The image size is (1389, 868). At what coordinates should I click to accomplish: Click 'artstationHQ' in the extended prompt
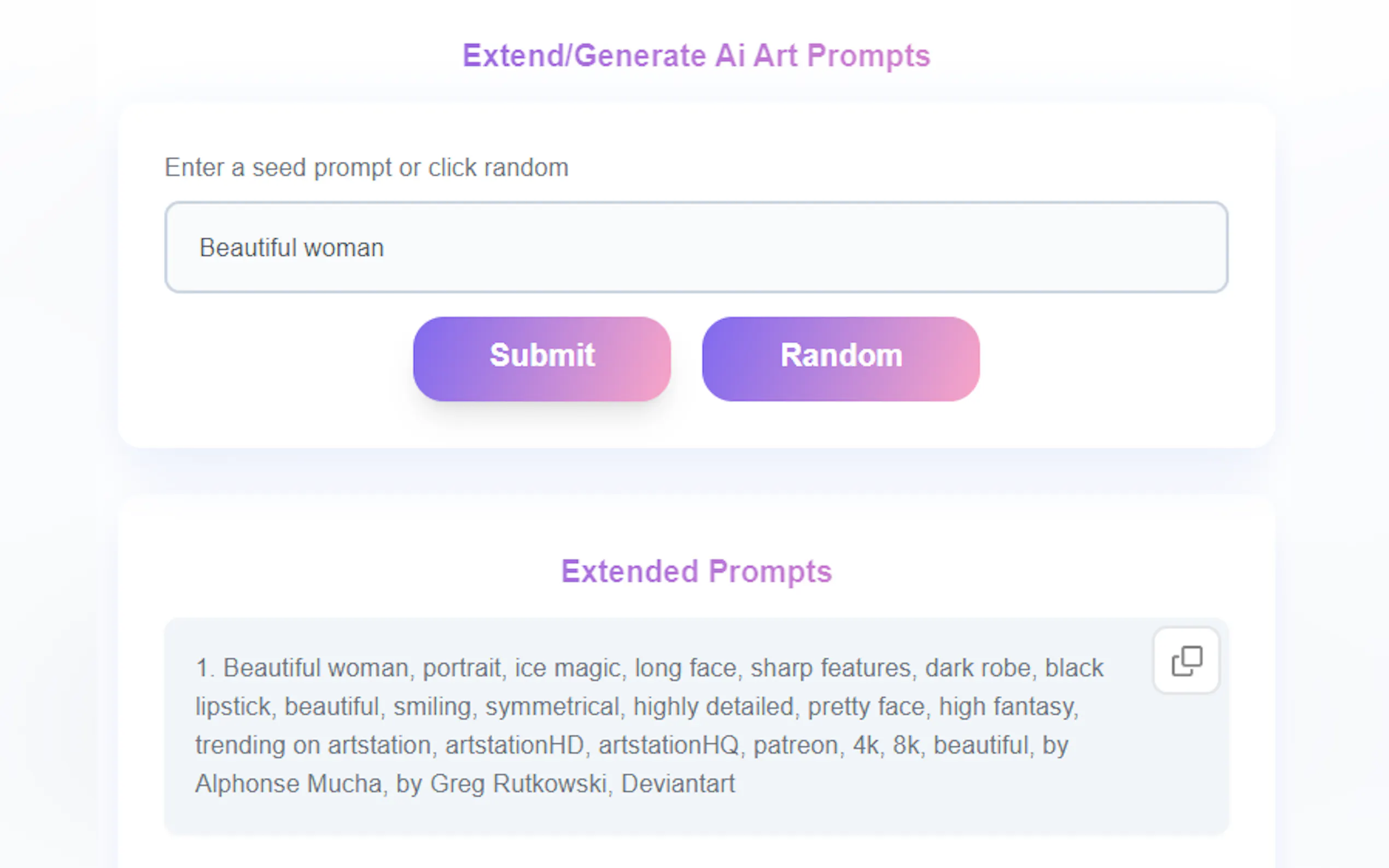point(668,745)
